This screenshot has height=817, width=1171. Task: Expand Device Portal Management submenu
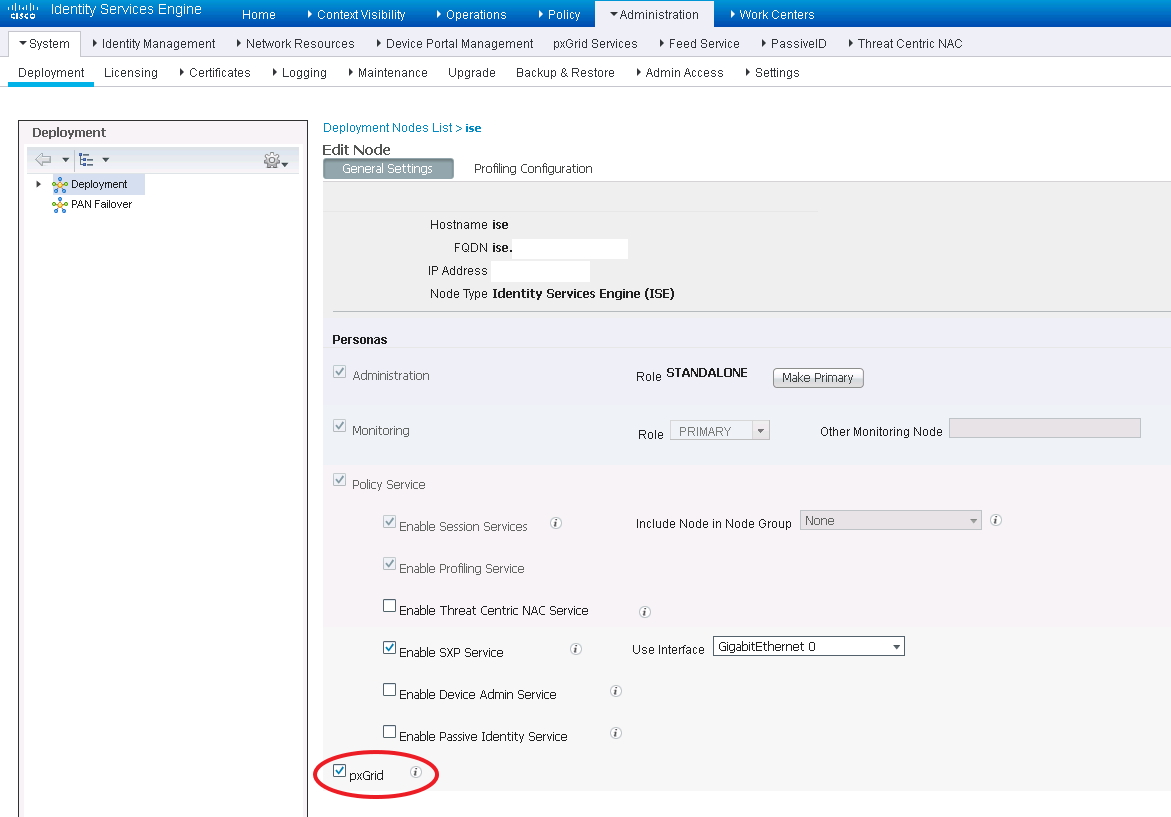(x=454, y=43)
